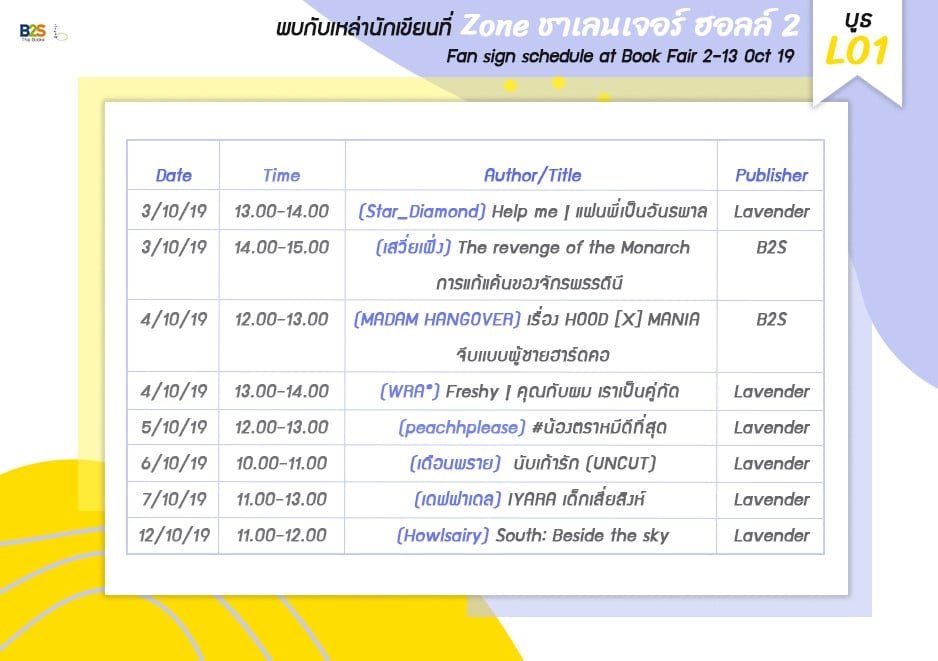Click the heading "Zone ชาเลนเจอร์ ฮอลล์ 2"
This screenshot has width=938, height=661.
[x=630, y=25]
